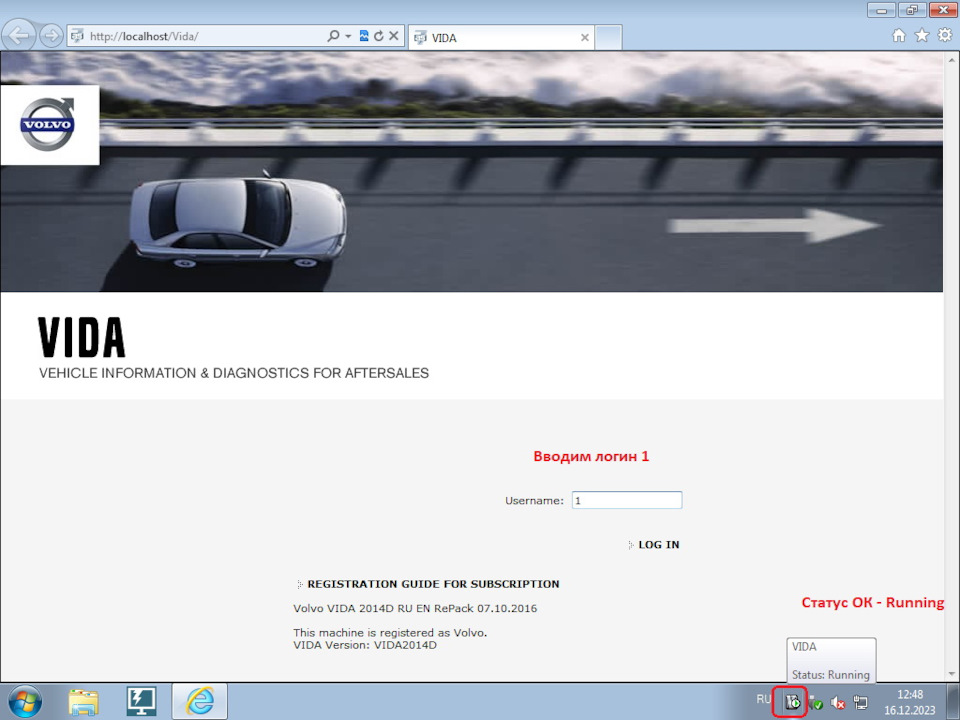Go to the browser home page

click(899, 34)
